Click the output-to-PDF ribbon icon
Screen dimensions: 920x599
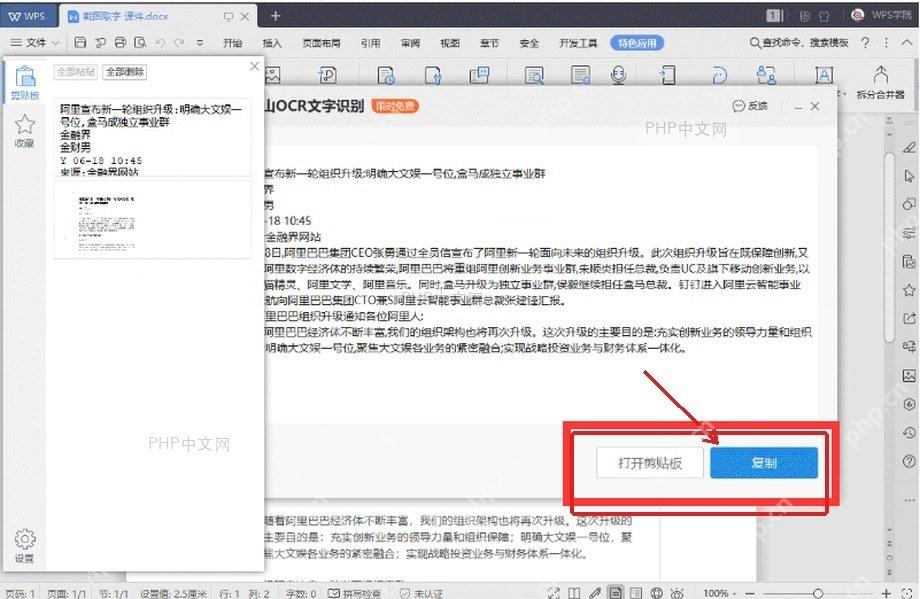pos(327,75)
